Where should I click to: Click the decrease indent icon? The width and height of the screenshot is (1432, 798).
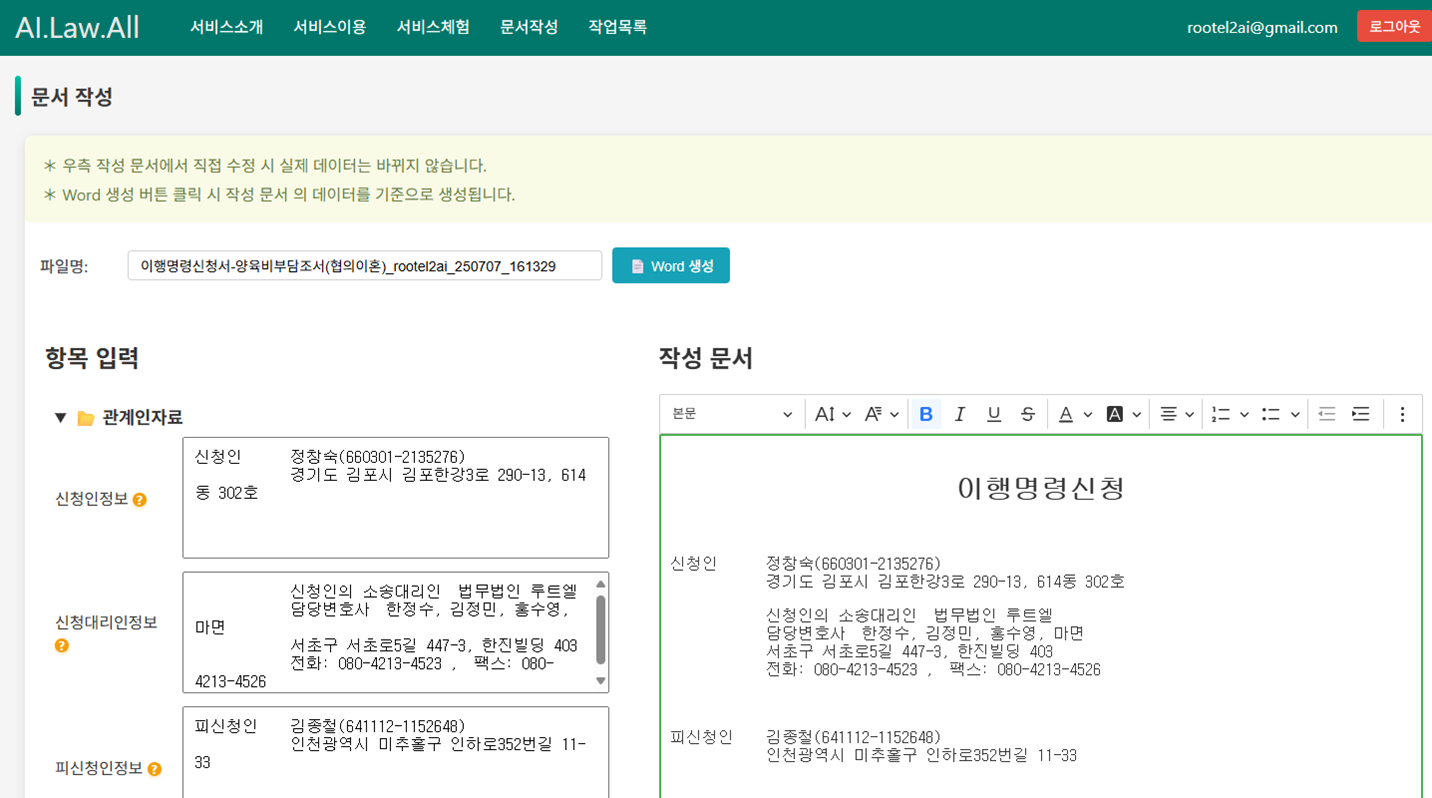[1327, 414]
